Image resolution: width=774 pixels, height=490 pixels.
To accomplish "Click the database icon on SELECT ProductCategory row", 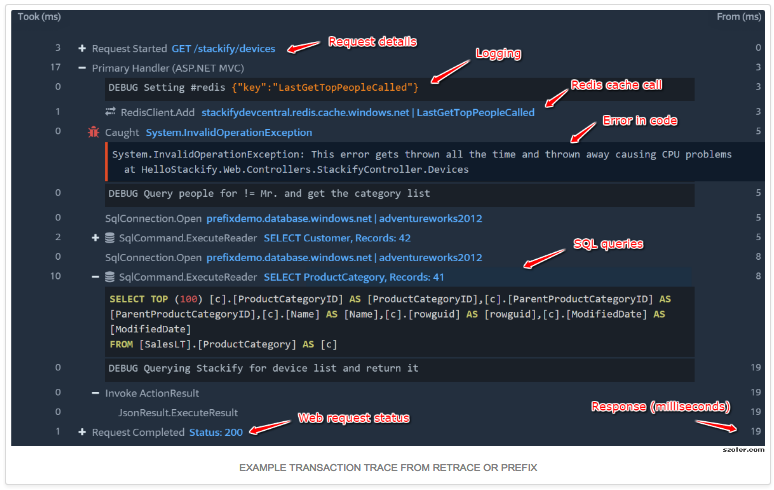I will (x=110, y=277).
